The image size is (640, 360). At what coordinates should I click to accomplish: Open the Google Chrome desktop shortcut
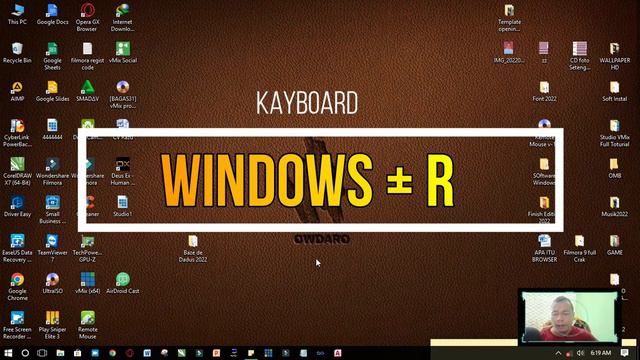[17, 287]
